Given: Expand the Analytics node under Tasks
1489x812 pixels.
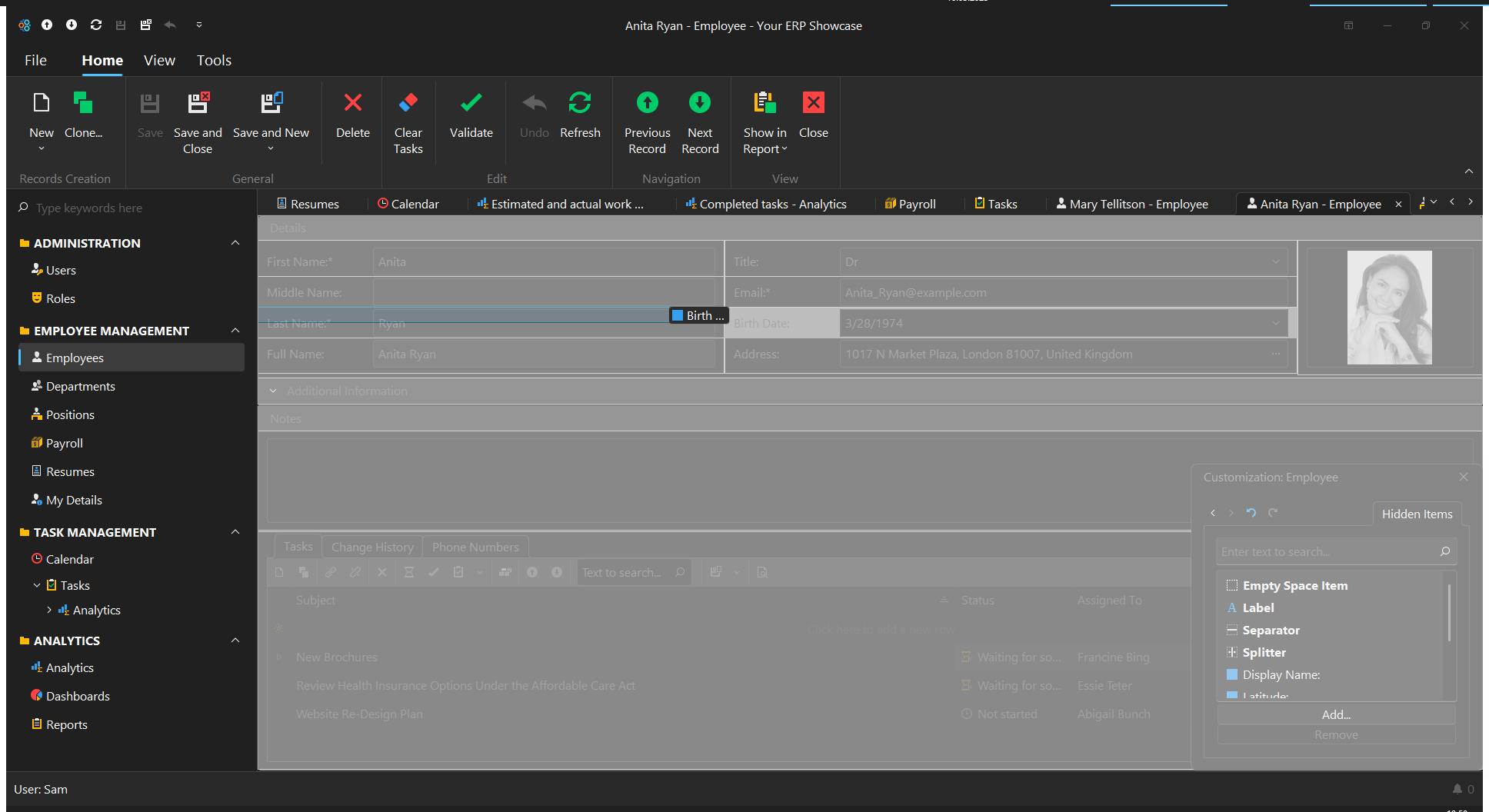Looking at the screenshot, I should pyautogui.click(x=50, y=610).
